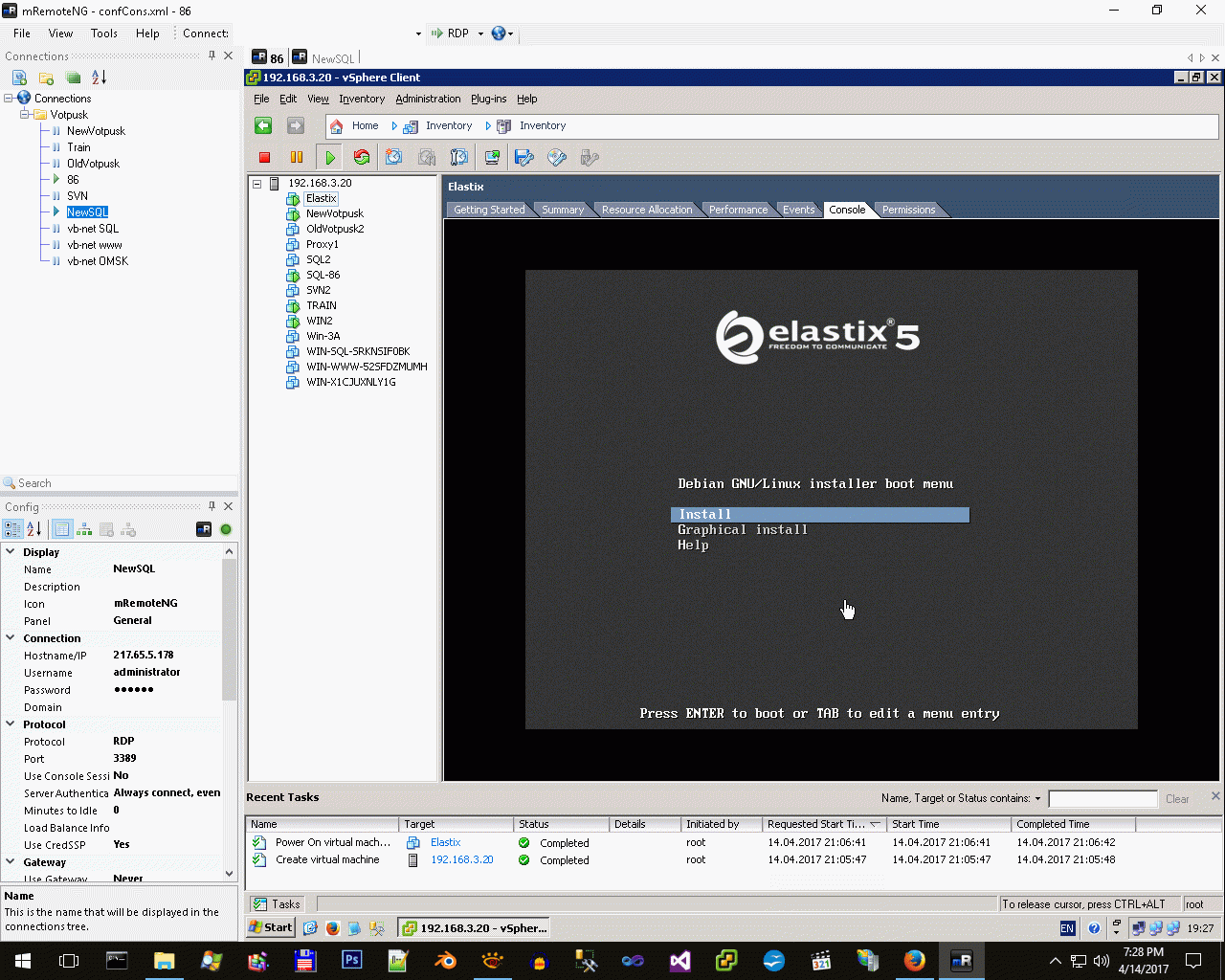
Task: Click the floppy connect toolbar icon
Action: pos(523,158)
